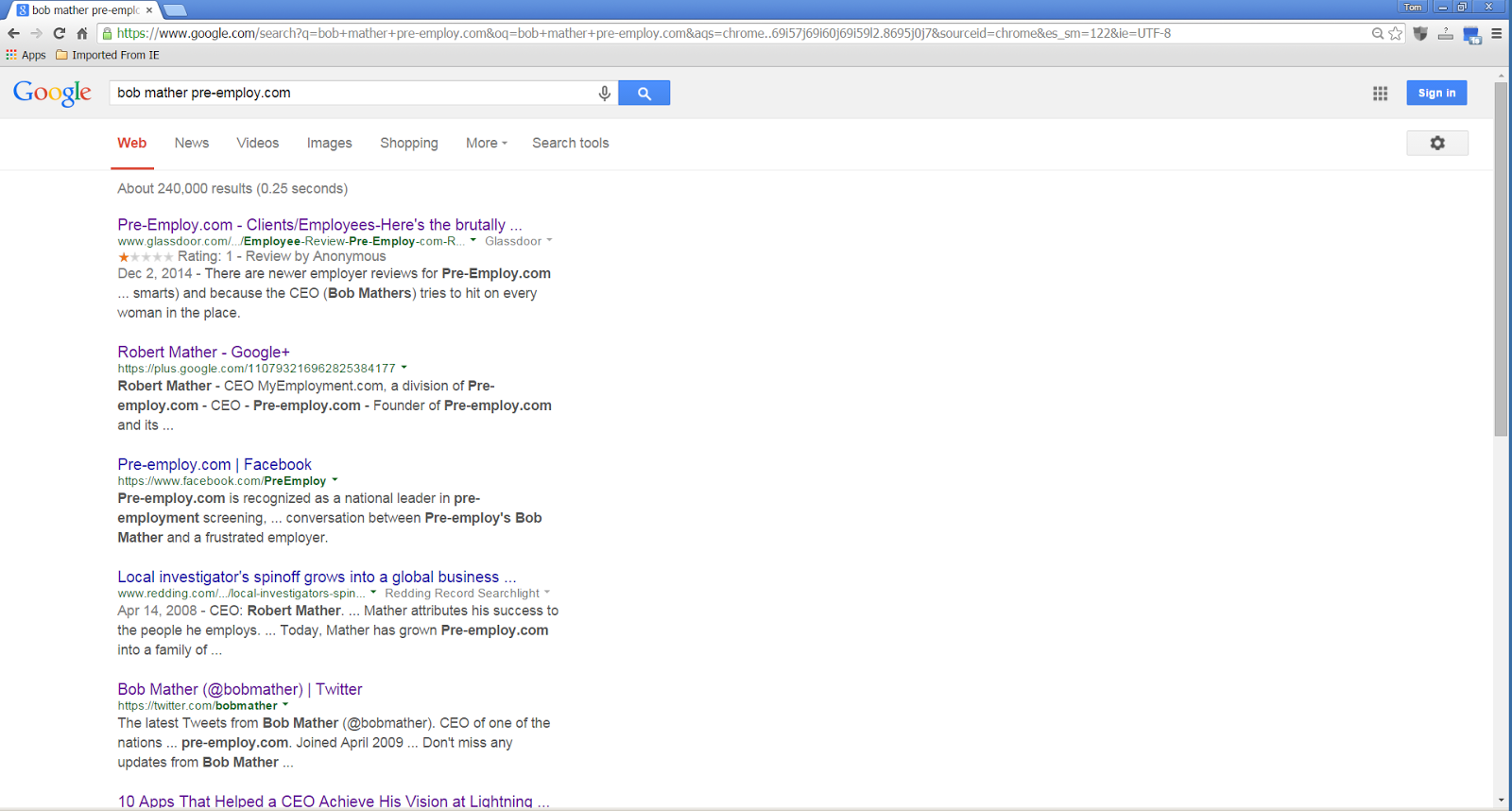Click the page vertical scrollbar thumb
The width and height of the screenshot is (1512, 811).
(1501, 259)
